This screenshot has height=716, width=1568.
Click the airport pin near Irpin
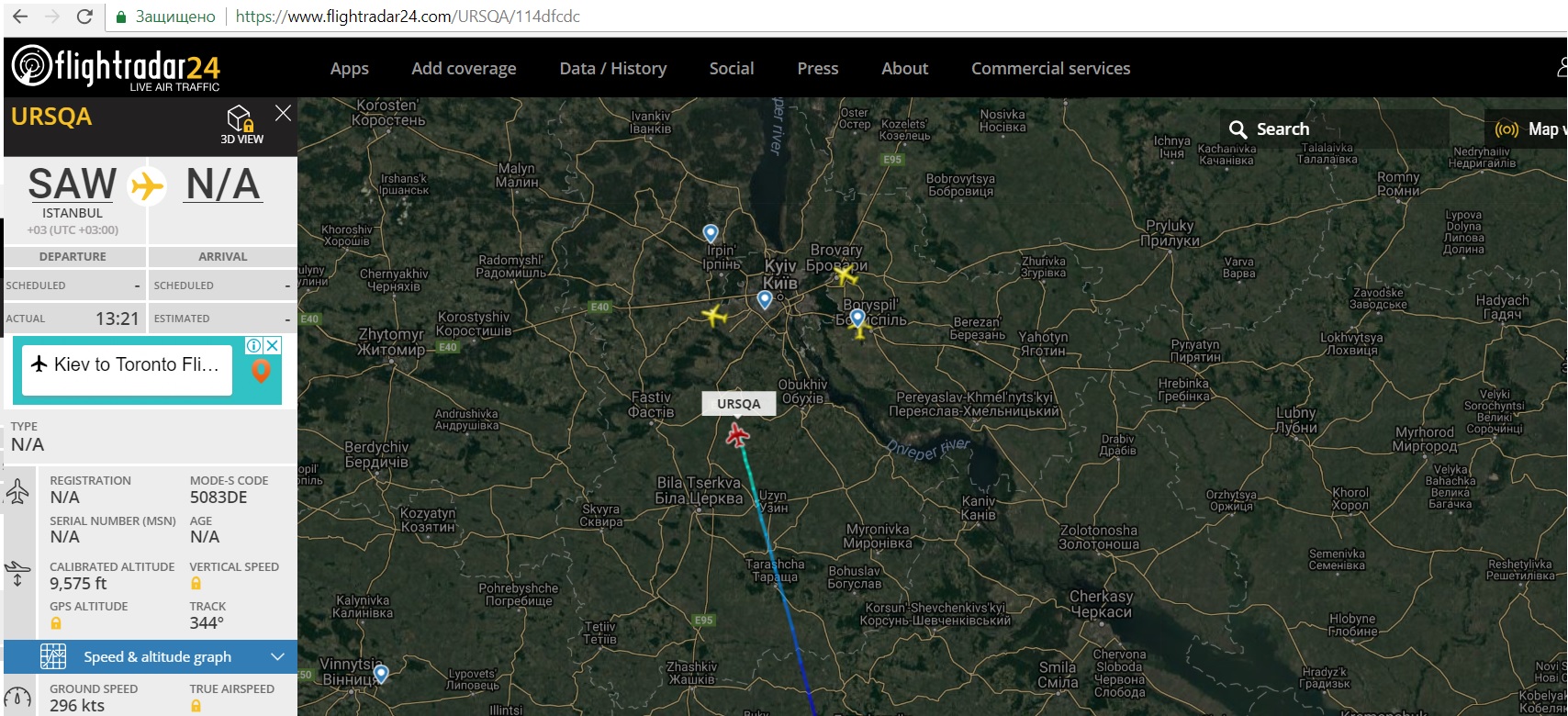point(710,233)
